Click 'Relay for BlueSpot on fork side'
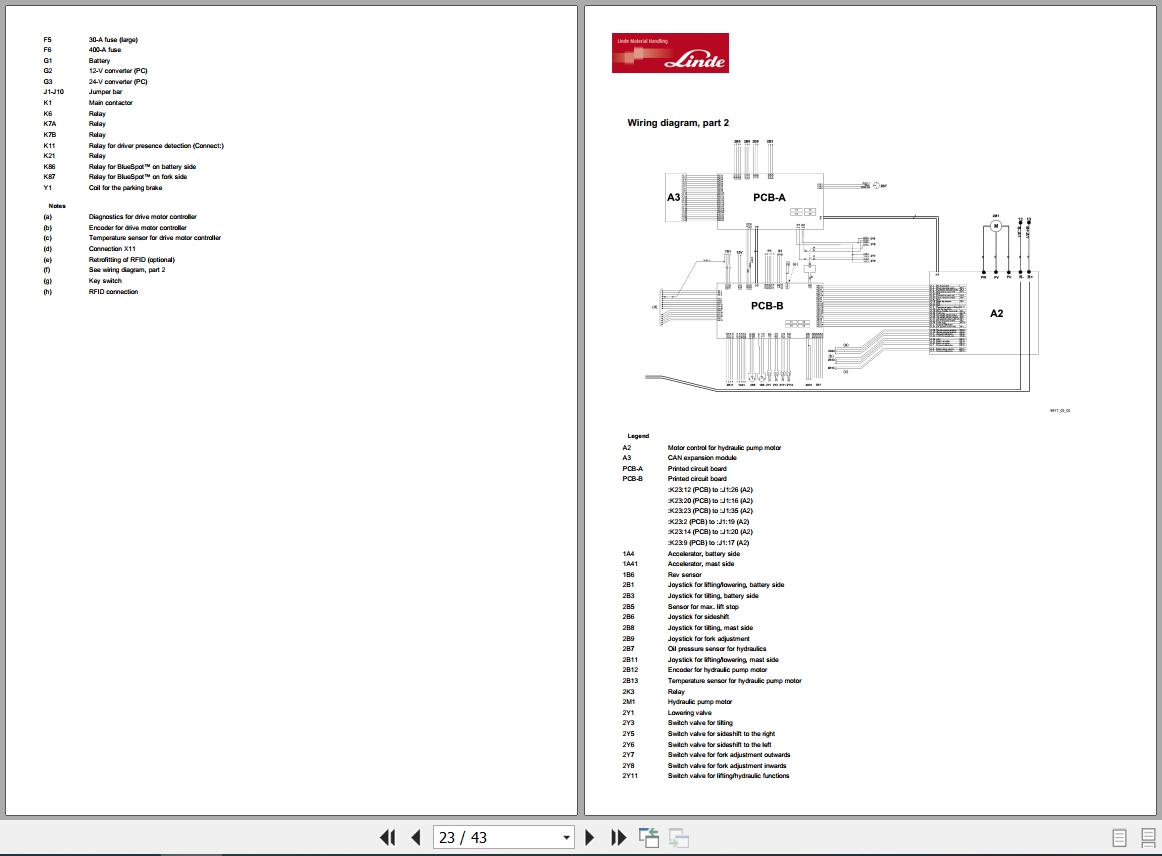 point(138,176)
